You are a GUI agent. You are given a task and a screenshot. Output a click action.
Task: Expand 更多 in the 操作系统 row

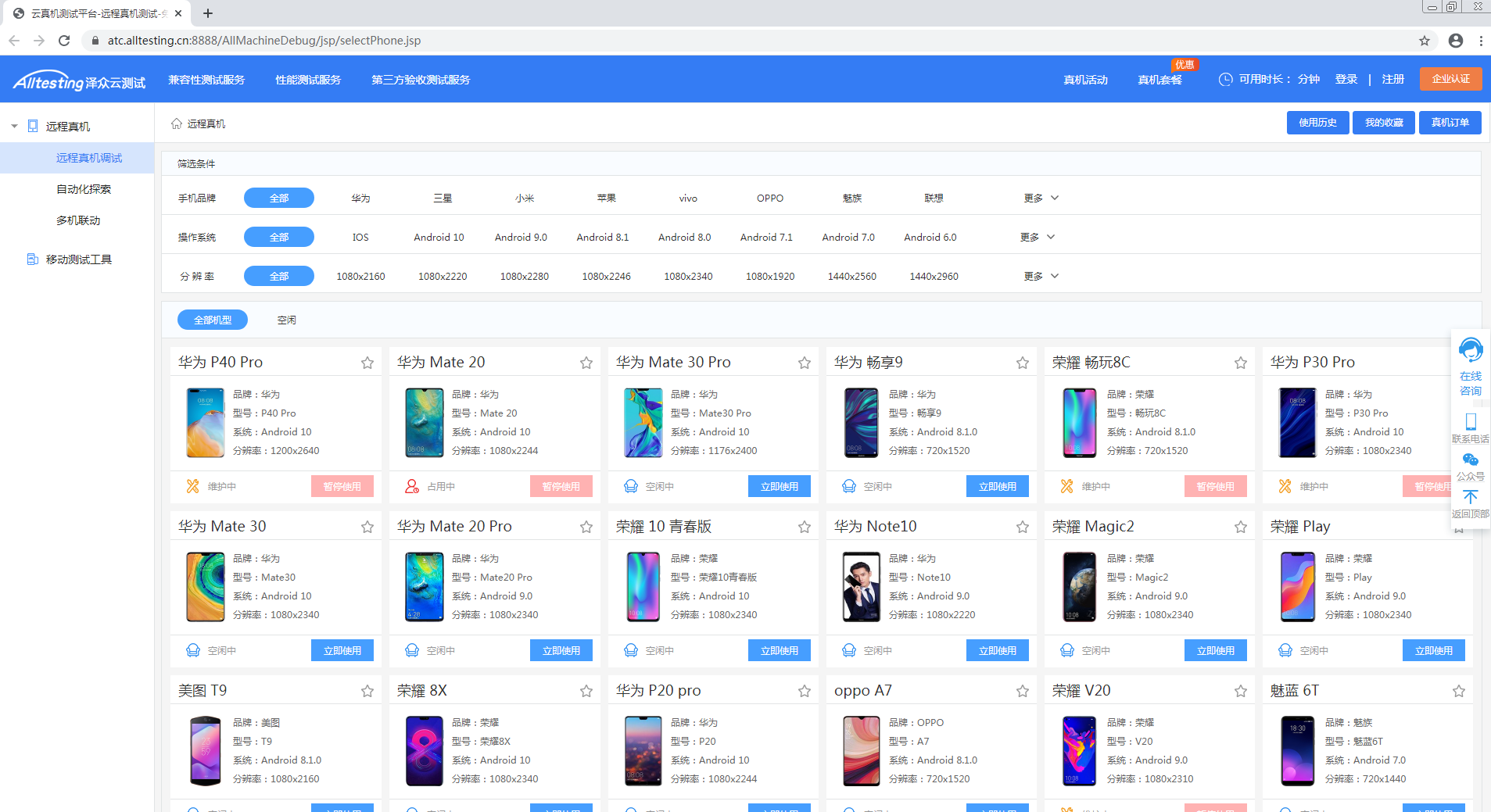pyautogui.click(x=1038, y=238)
